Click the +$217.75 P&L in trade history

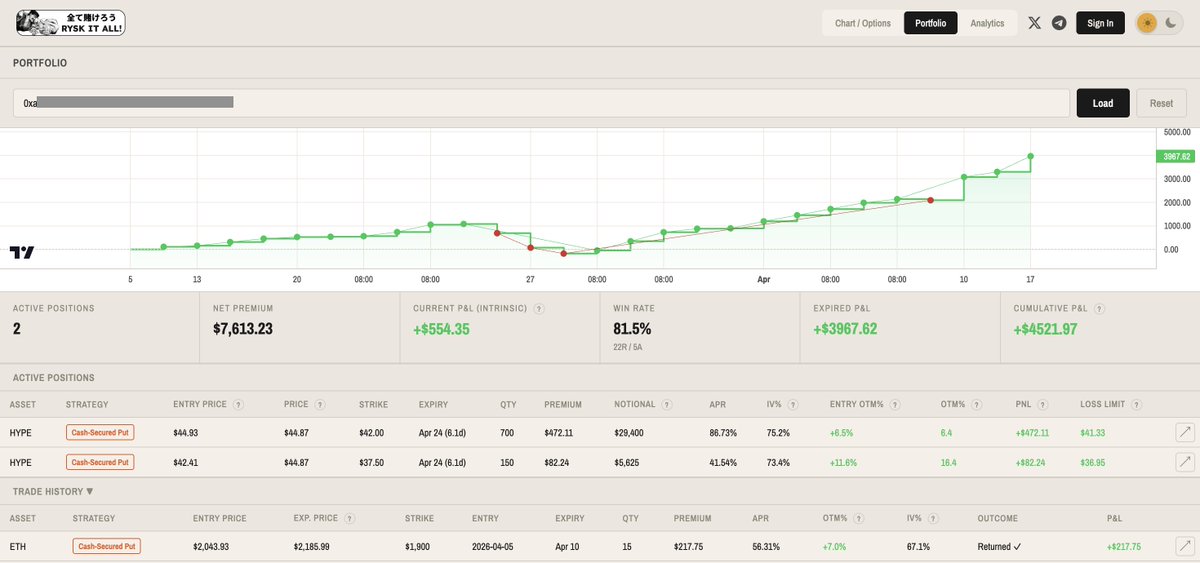point(1124,547)
